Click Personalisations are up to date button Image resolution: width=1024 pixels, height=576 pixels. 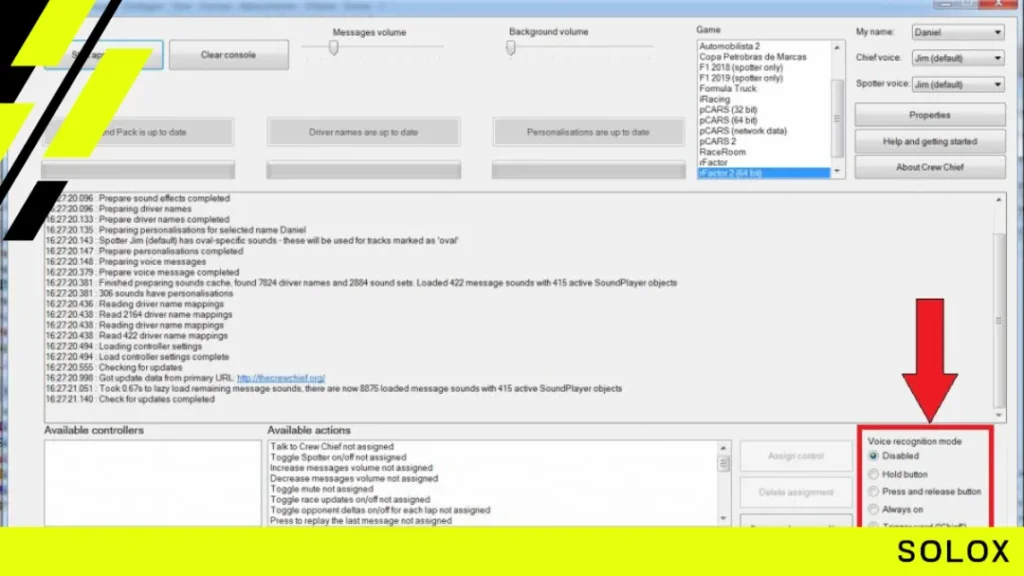pyautogui.click(x=588, y=132)
